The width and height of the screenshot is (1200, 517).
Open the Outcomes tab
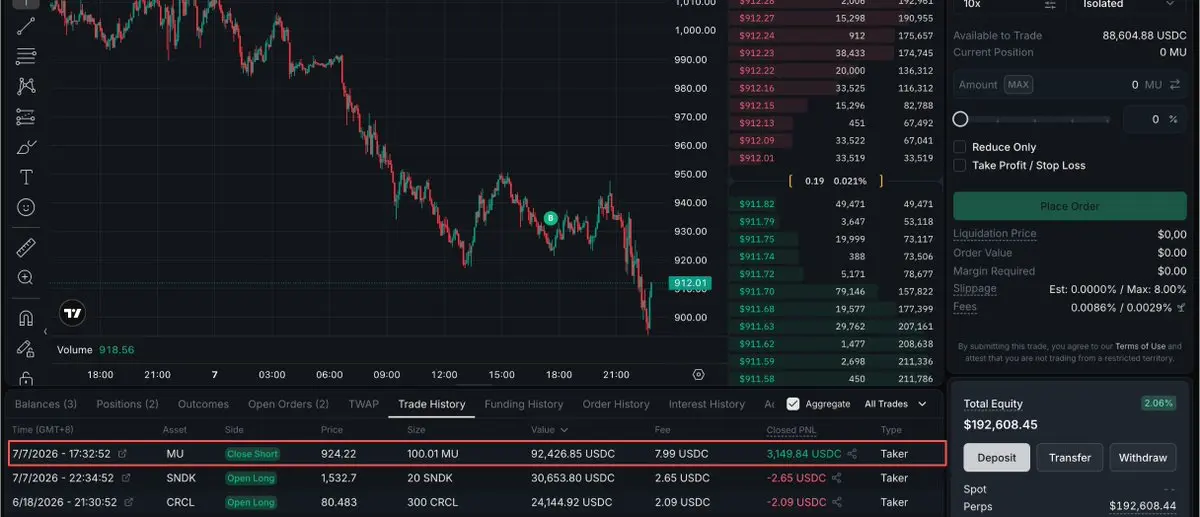pos(203,404)
